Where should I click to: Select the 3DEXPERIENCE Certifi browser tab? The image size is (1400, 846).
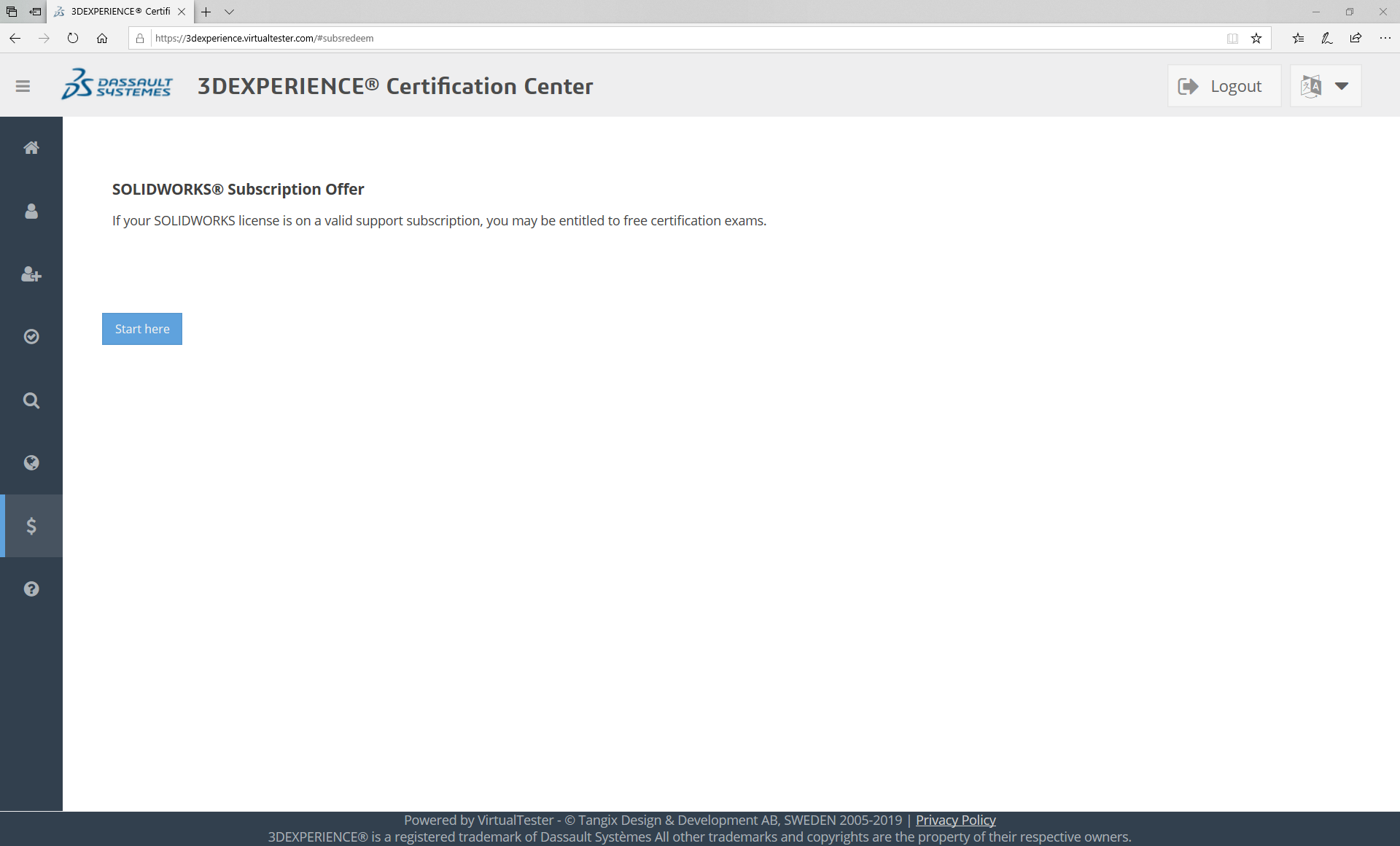pyautogui.click(x=120, y=12)
